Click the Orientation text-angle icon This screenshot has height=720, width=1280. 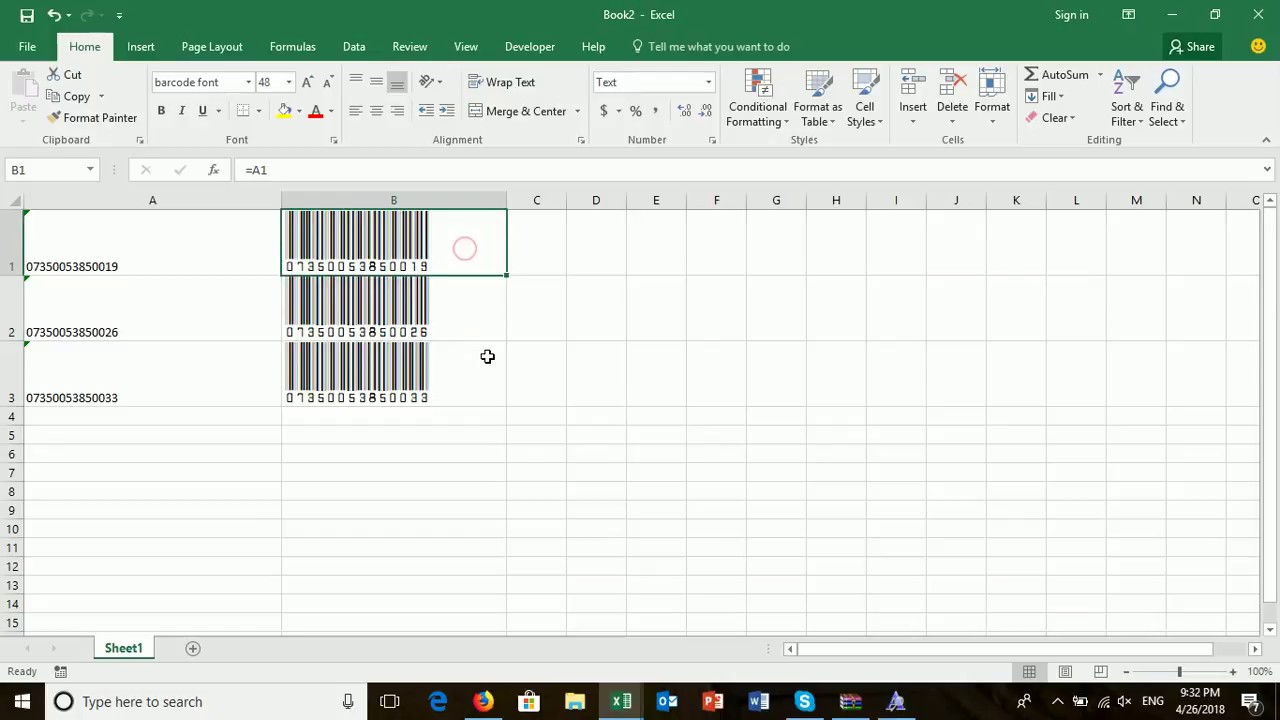click(x=427, y=82)
